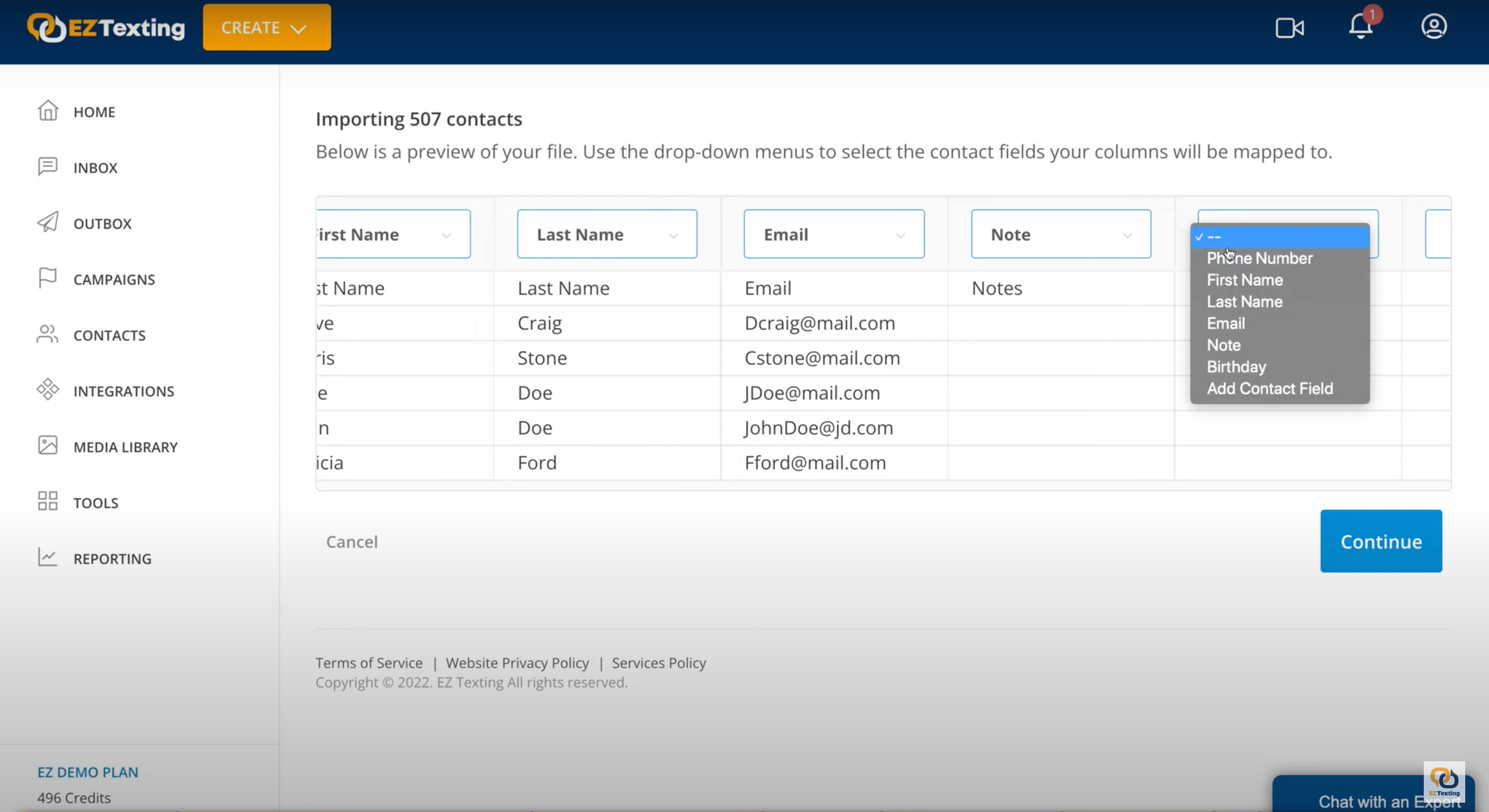Open REPORTING dashboard
This screenshot has width=1489, height=812.
(113, 558)
